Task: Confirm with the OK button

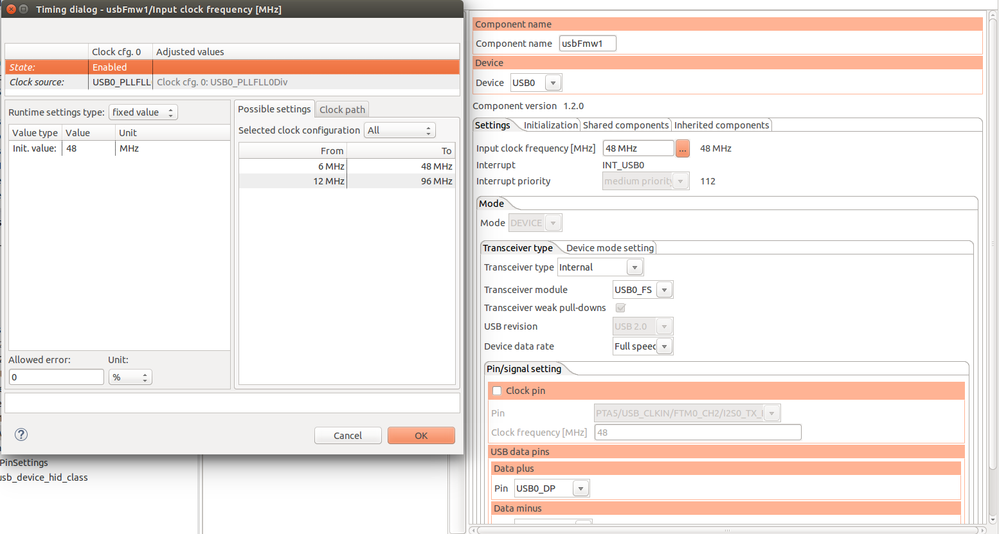Action: (421, 435)
